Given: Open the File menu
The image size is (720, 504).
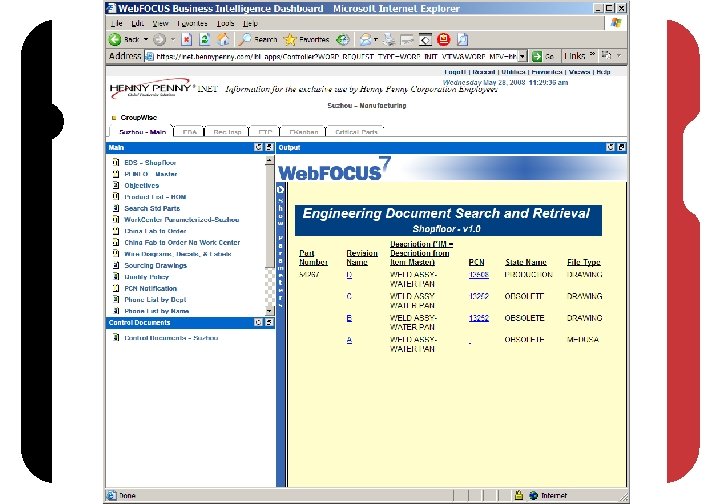Looking at the screenshot, I should point(116,23).
